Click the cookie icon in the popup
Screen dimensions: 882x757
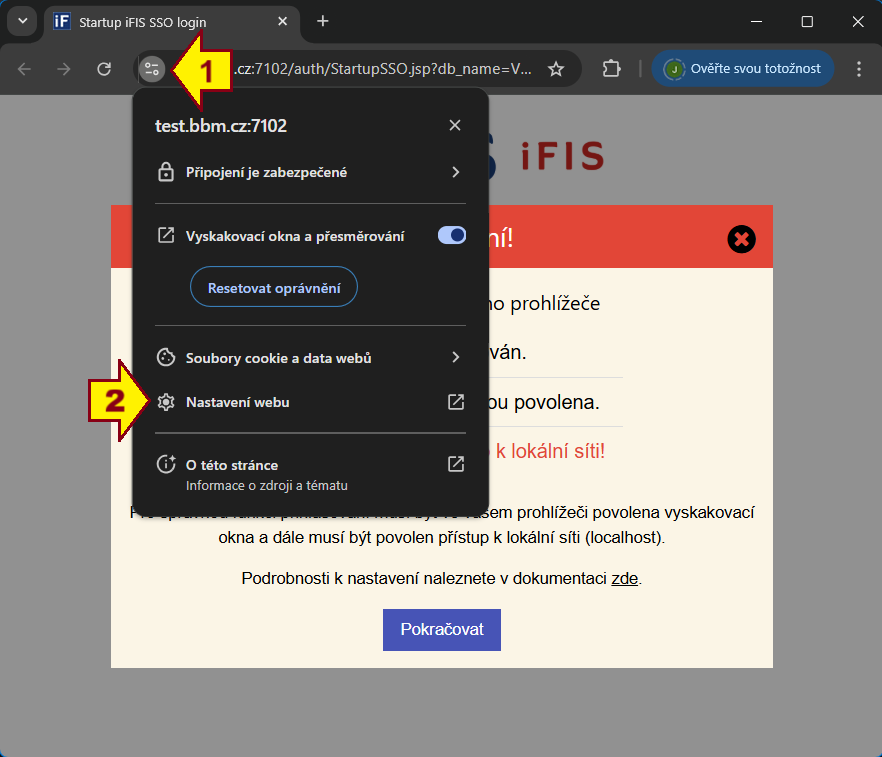[166, 357]
